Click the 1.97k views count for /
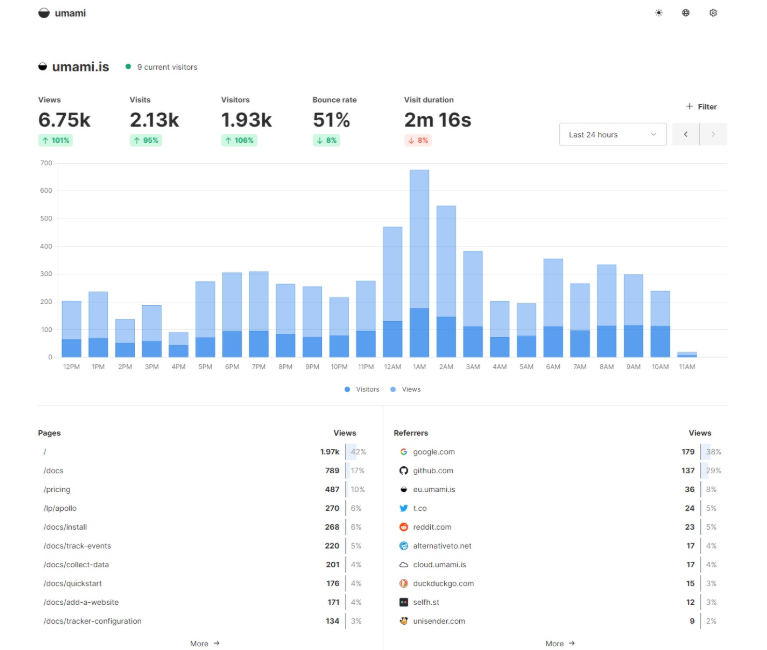 click(x=330, y=452)
